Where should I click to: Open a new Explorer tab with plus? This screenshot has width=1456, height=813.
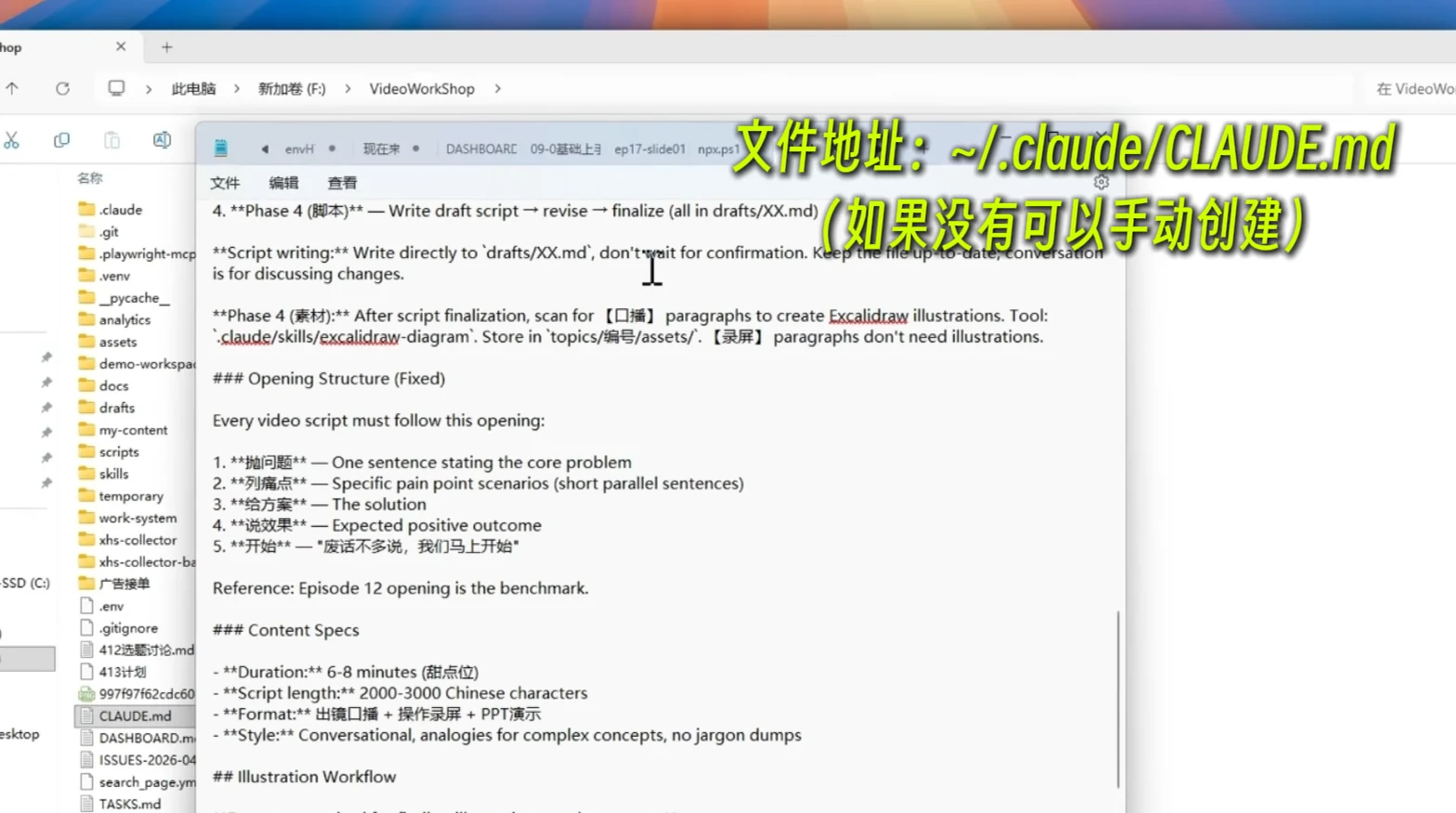[167, 47]
